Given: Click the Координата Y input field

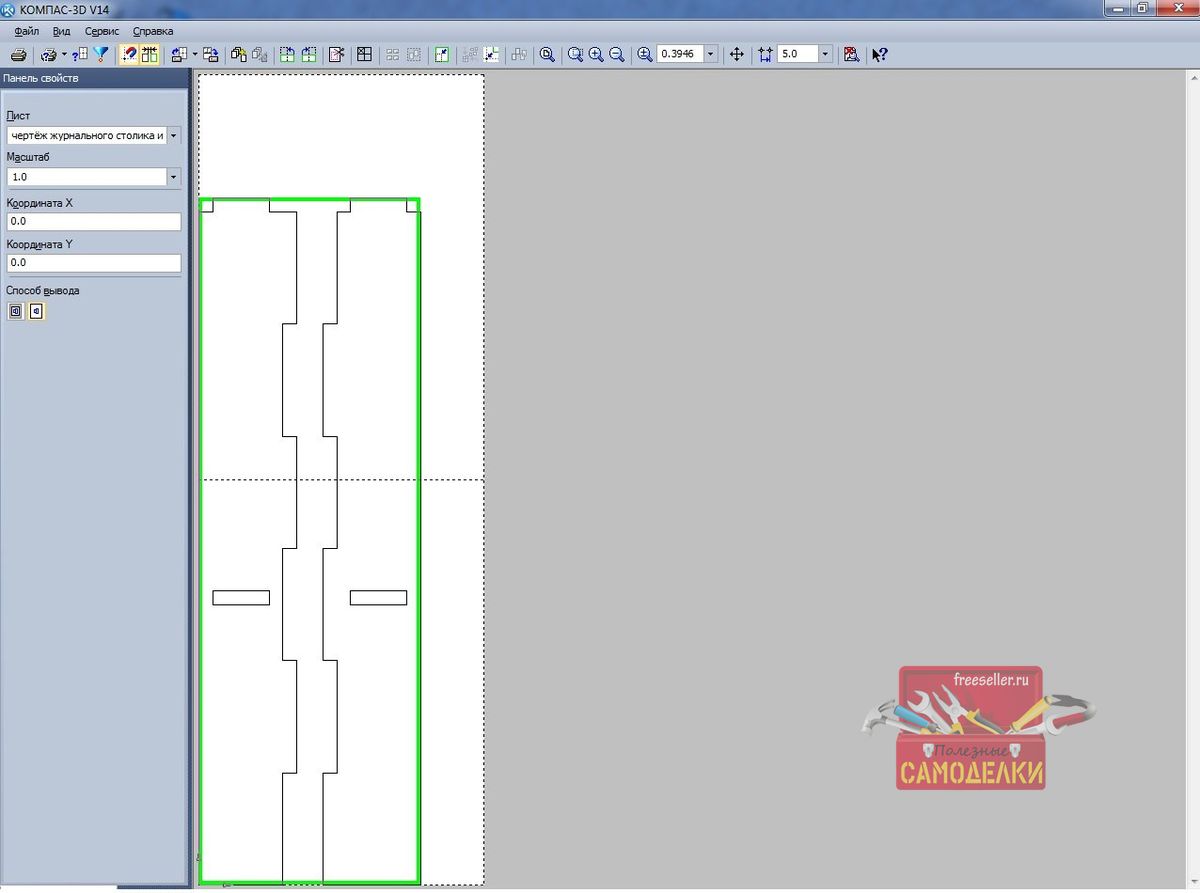Looking at the screenshot, I should (93, 263).
